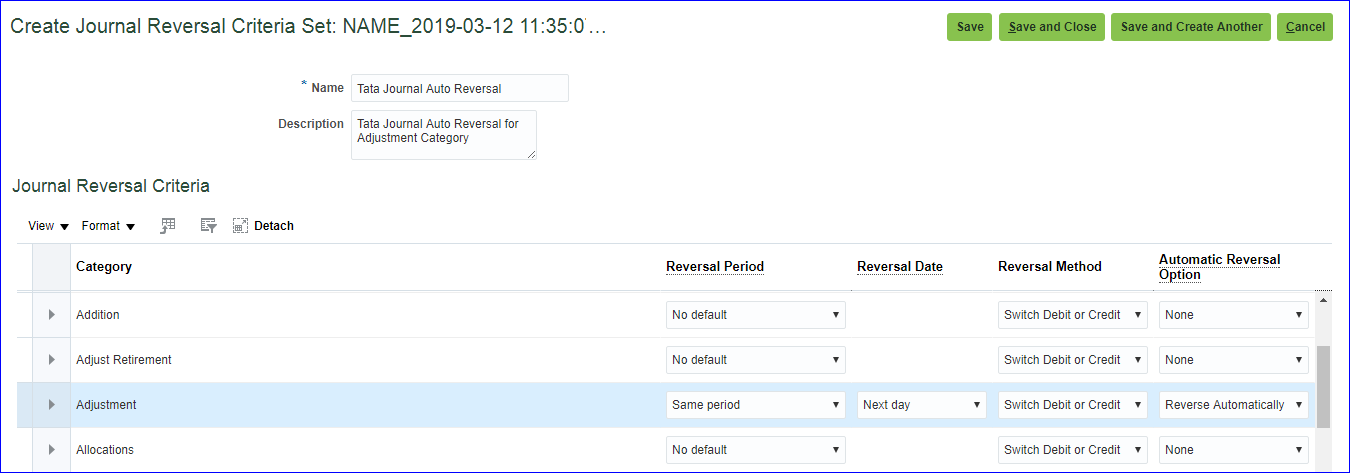Click the Save button
The image size is (1350, 473).
(969, 27)
